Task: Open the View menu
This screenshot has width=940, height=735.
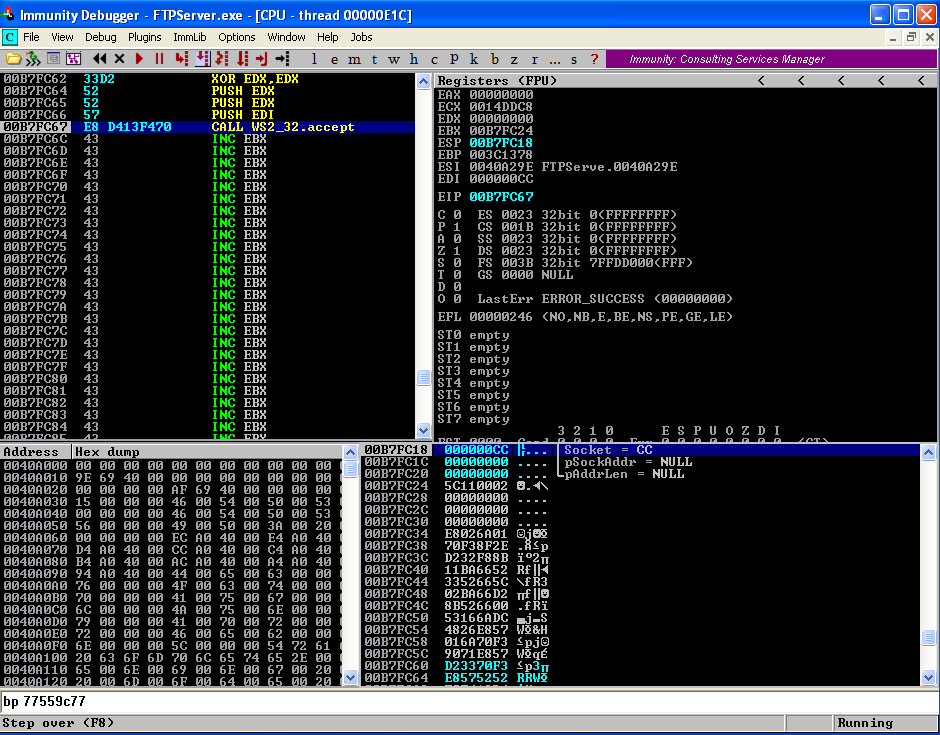Action: click(62, 37)
